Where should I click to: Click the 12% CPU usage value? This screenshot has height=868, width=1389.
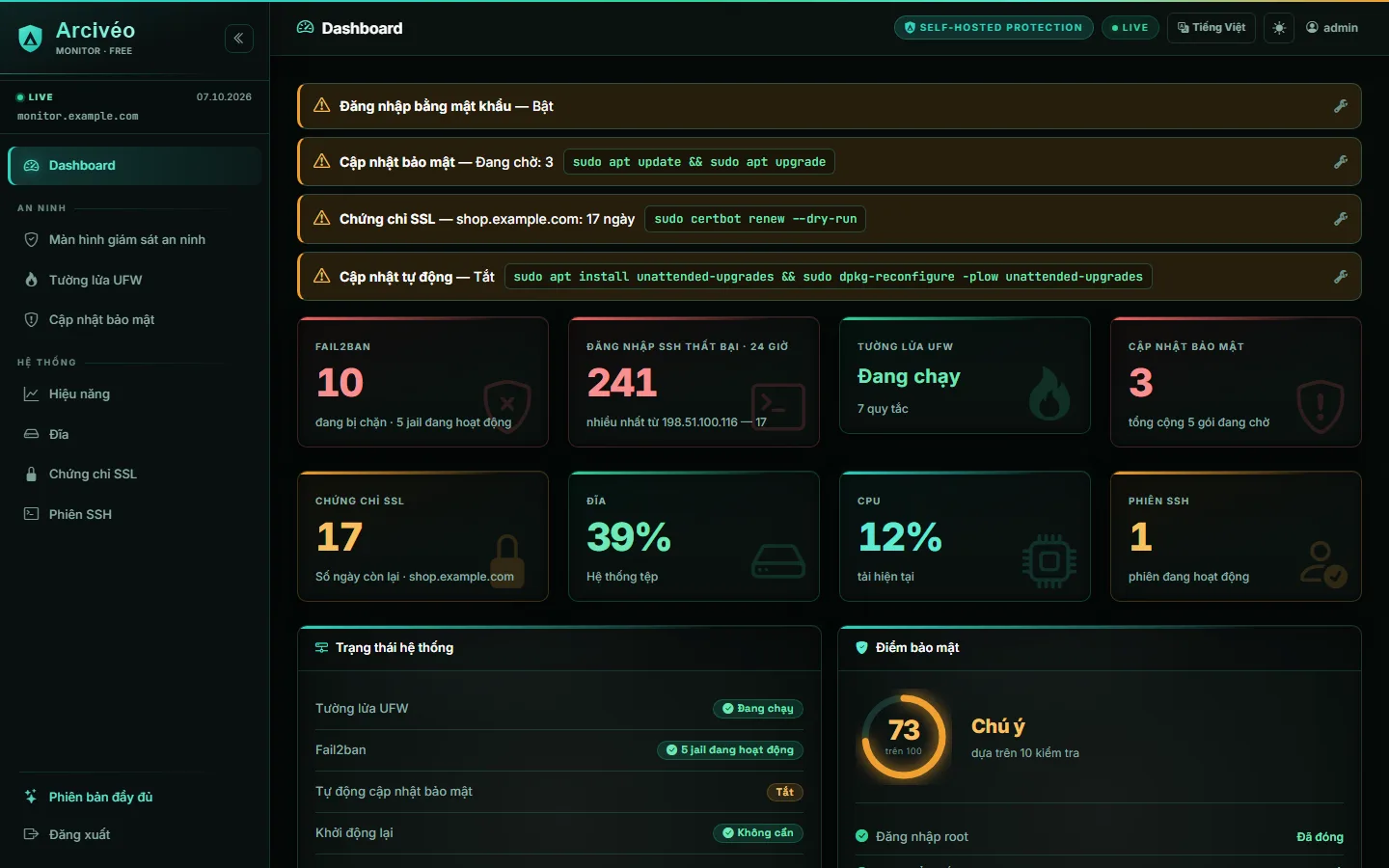(900, 537)
